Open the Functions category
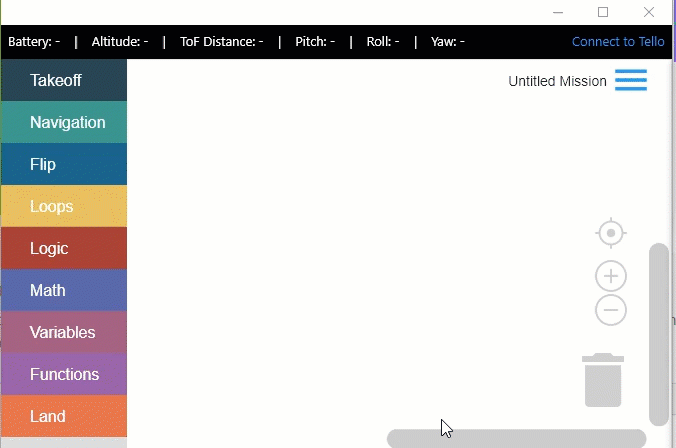Screen dimensions: 676x448 tap(64, 374)
